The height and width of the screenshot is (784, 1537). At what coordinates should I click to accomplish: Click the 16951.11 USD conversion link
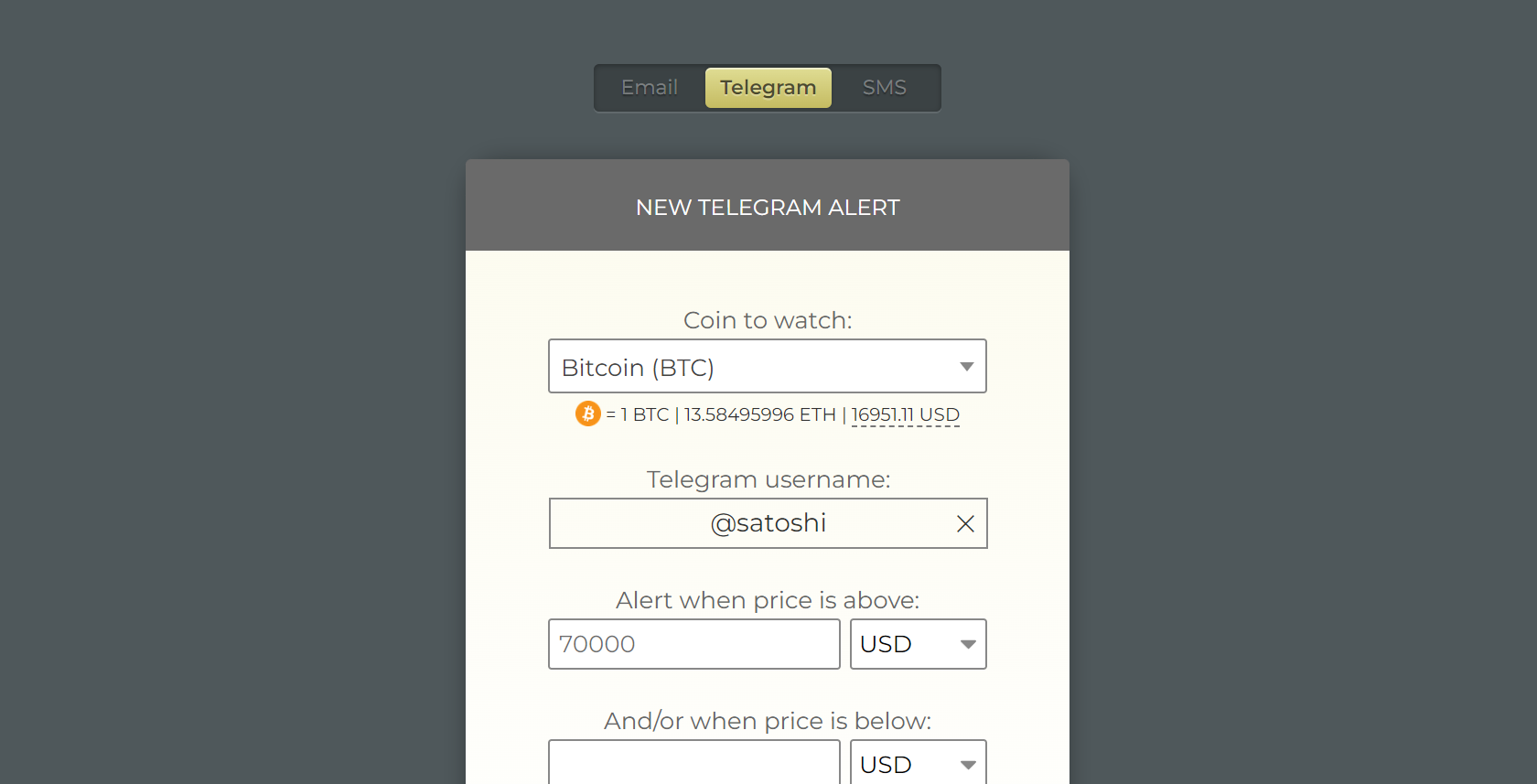click(x=905, y=414)
